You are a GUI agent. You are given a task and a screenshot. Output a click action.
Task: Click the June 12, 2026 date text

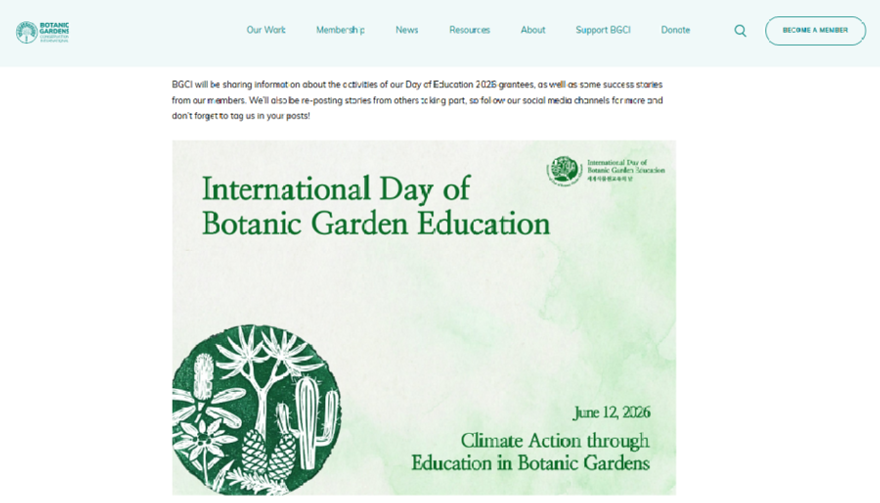tap(611, 413)
